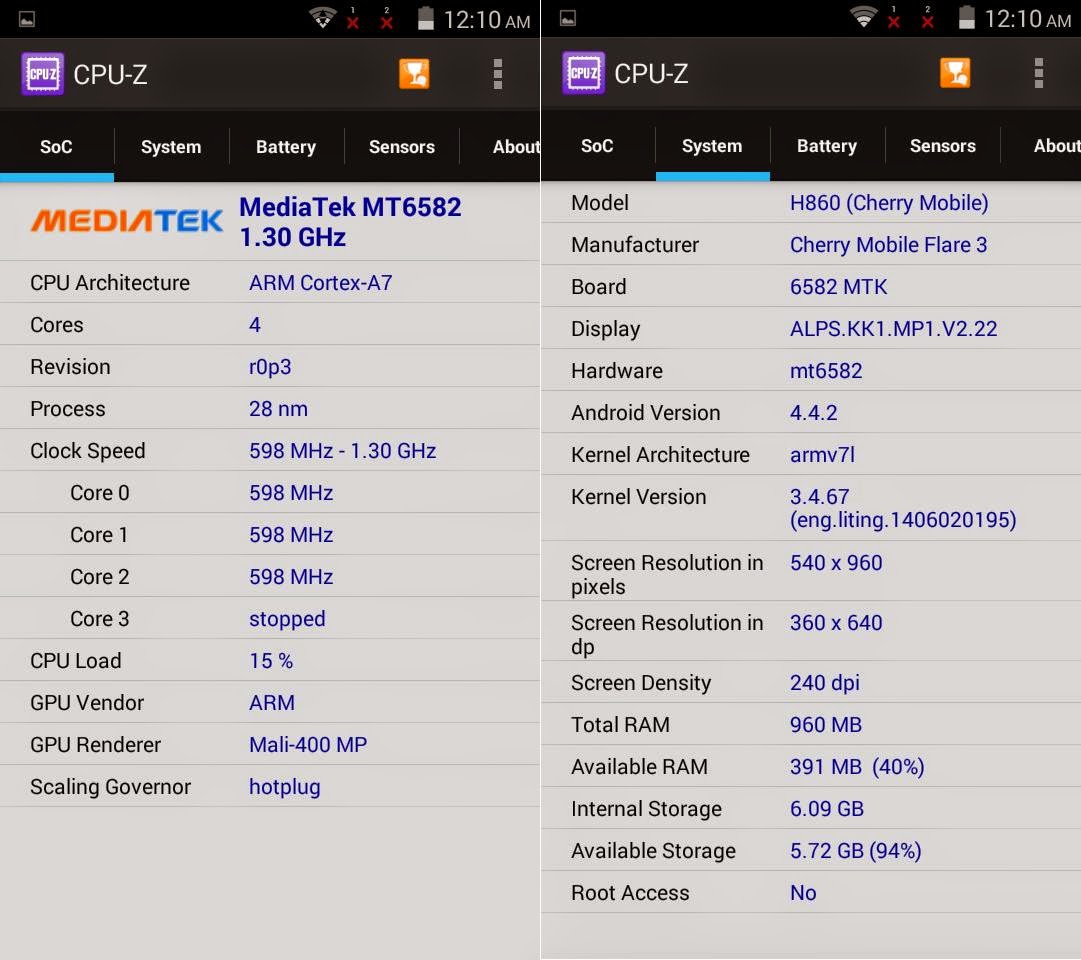
Task: Tap Board value '6582 MTK'
Action: coord(839,287)
